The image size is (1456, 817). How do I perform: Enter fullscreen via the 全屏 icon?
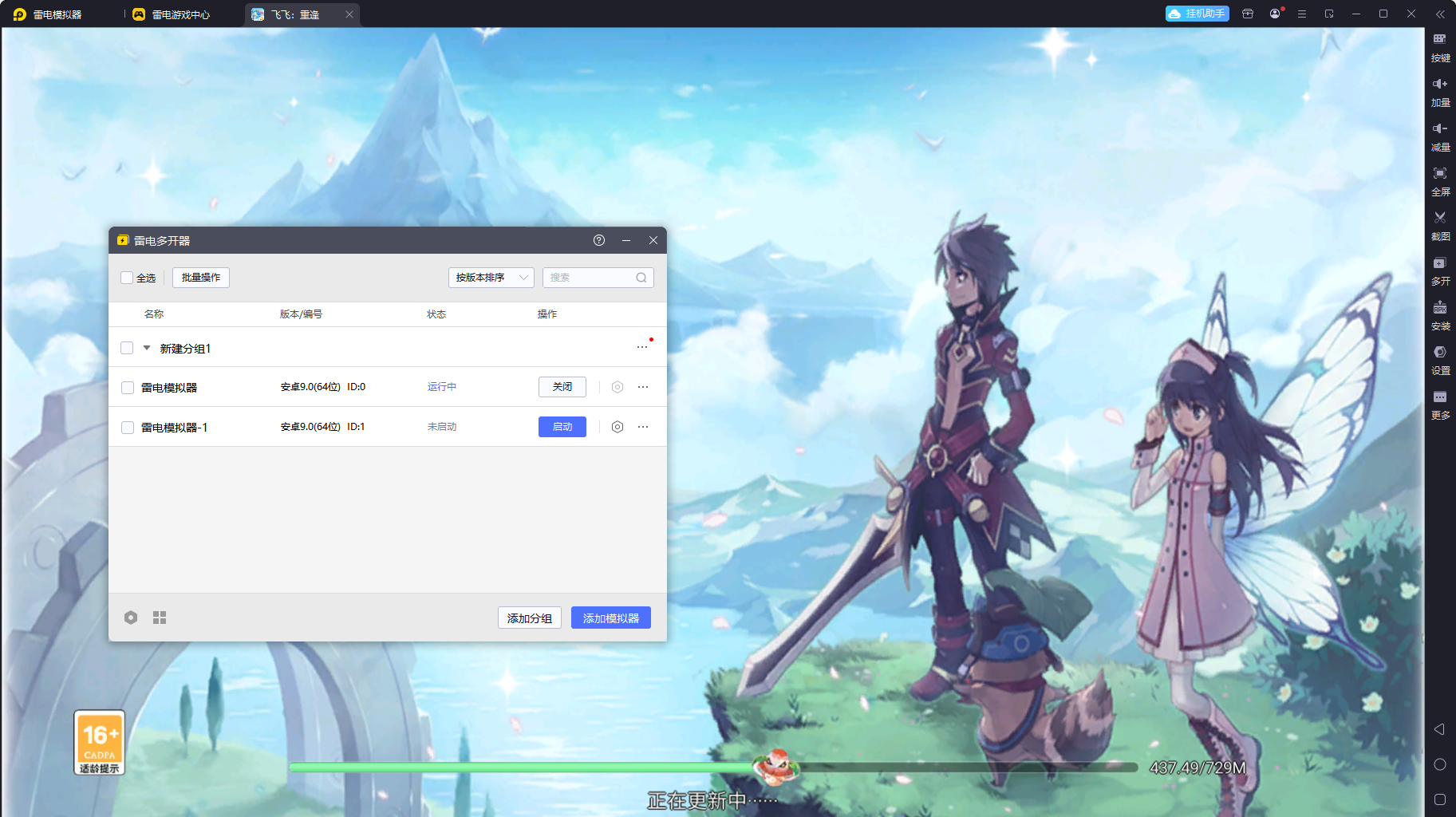click(1440, 181)
